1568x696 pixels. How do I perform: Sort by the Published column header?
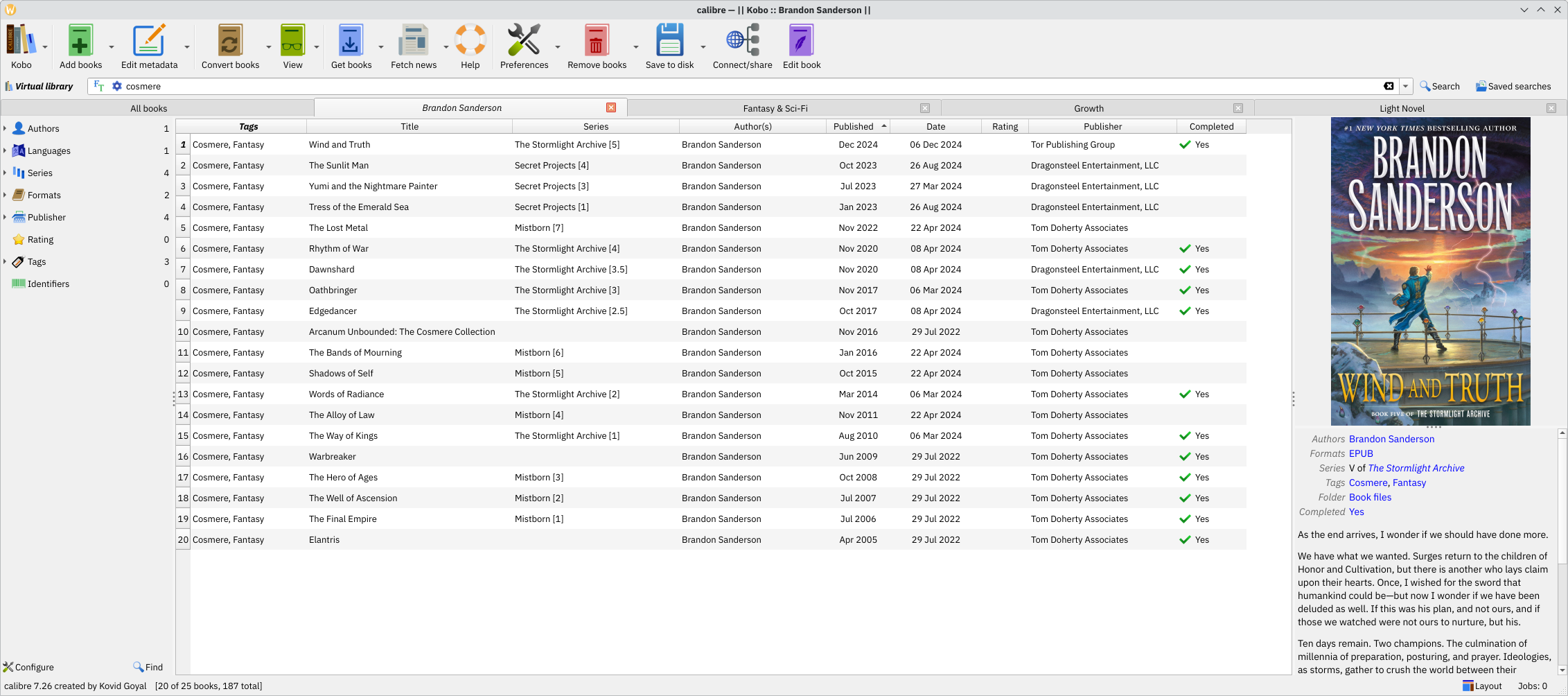coord(858,126)
